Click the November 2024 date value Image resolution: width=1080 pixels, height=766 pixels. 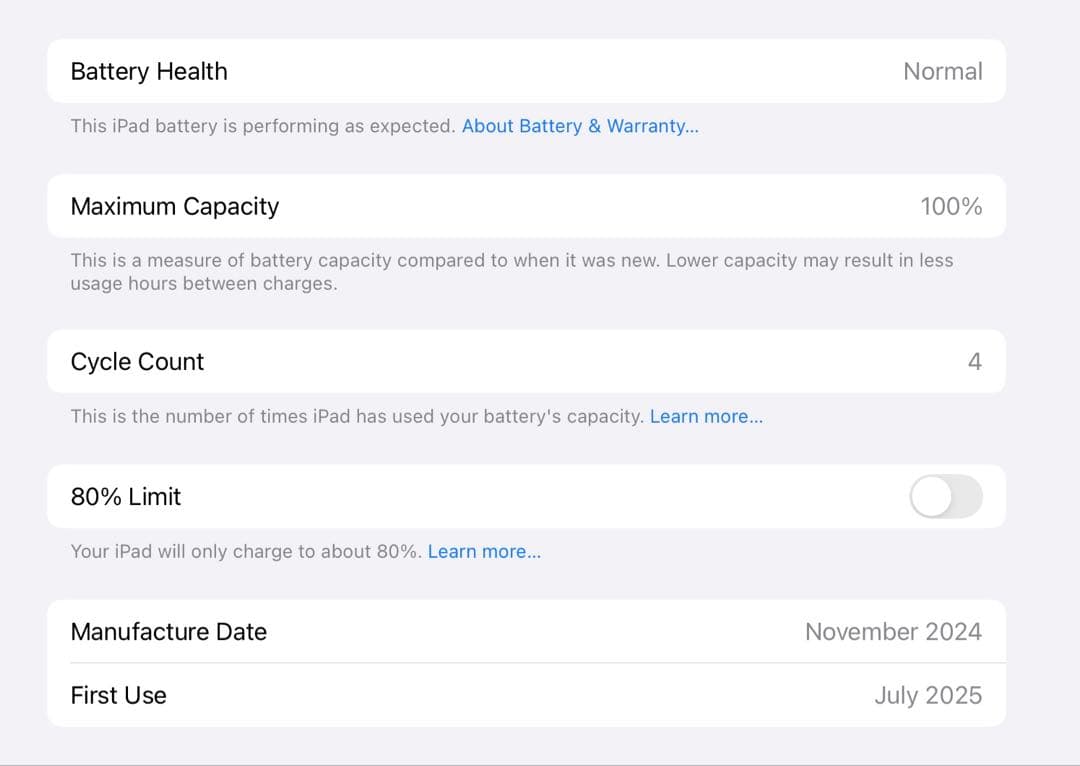click(893, 632)
